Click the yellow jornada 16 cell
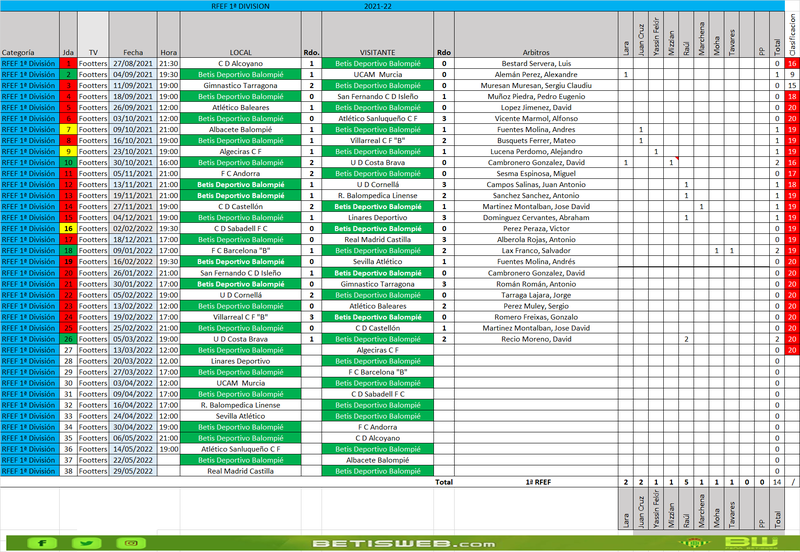800x552 pixels. tap(68, 229)
